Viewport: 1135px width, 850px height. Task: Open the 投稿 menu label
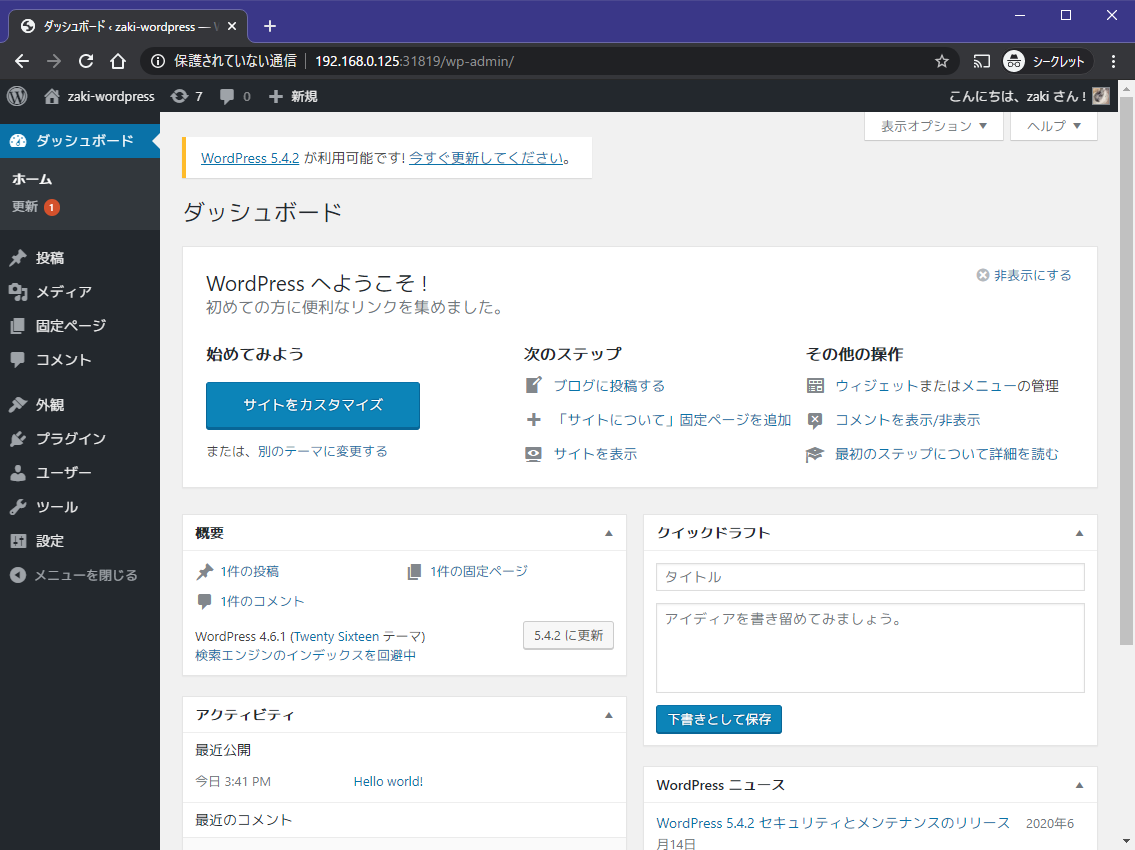[50, 258]
